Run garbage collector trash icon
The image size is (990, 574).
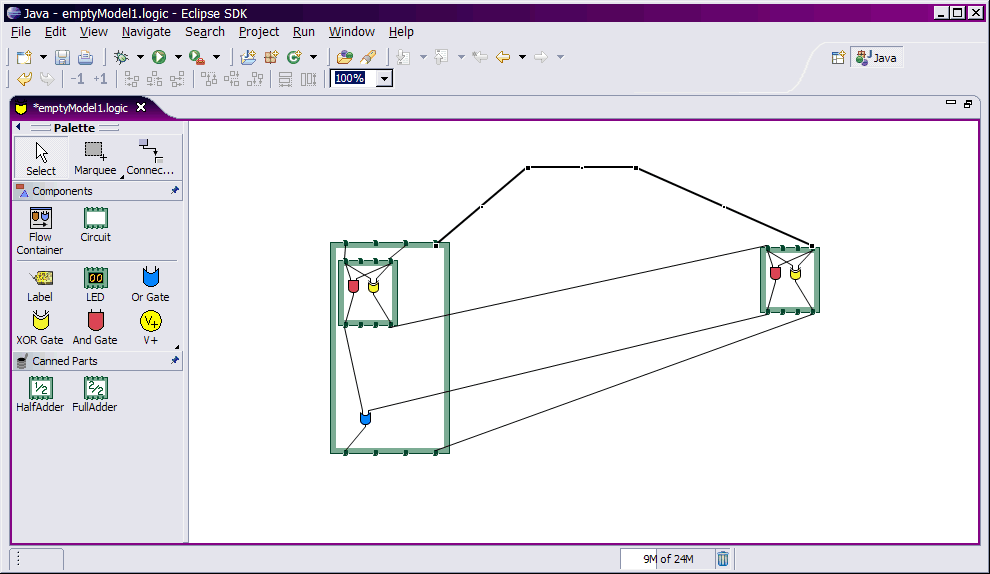(x=723, y=559)
